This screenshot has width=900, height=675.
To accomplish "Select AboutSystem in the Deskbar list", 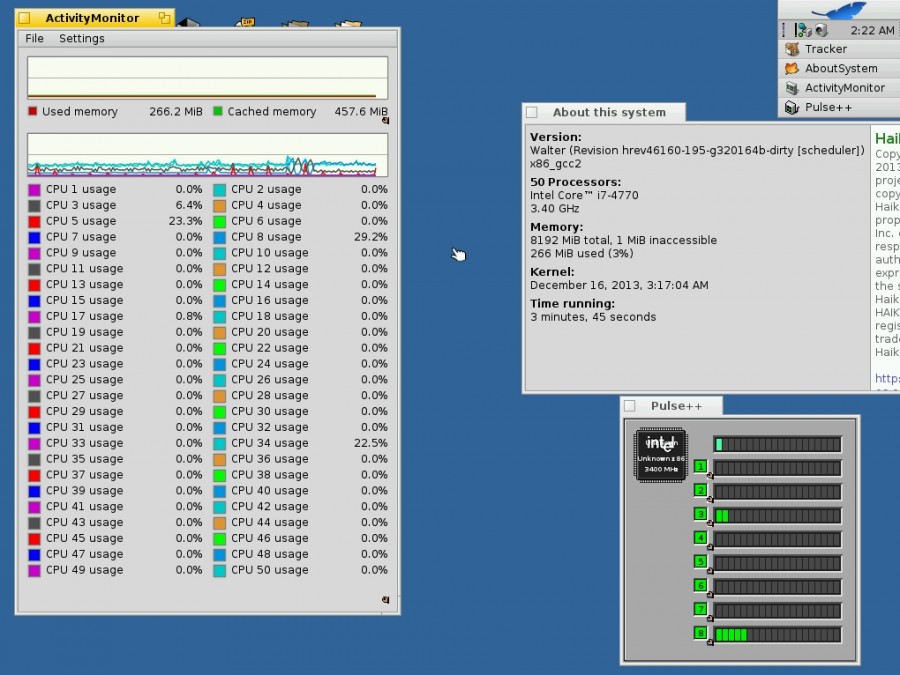I will coord(840,68).
